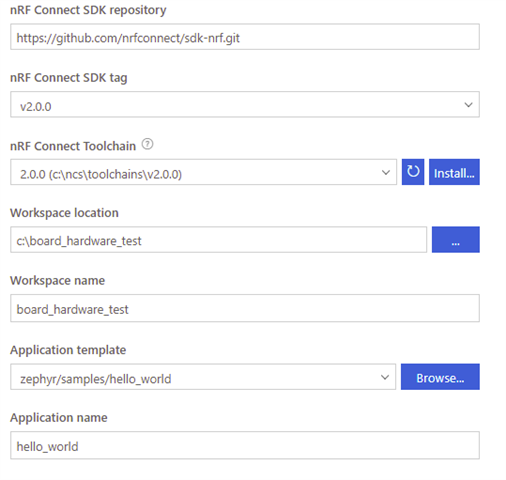This screenshot has width=506, height=480.
Task: Open the help icon beside nRF Connect Toolchain
Action: pyautogui.click(x=147, y=144)
